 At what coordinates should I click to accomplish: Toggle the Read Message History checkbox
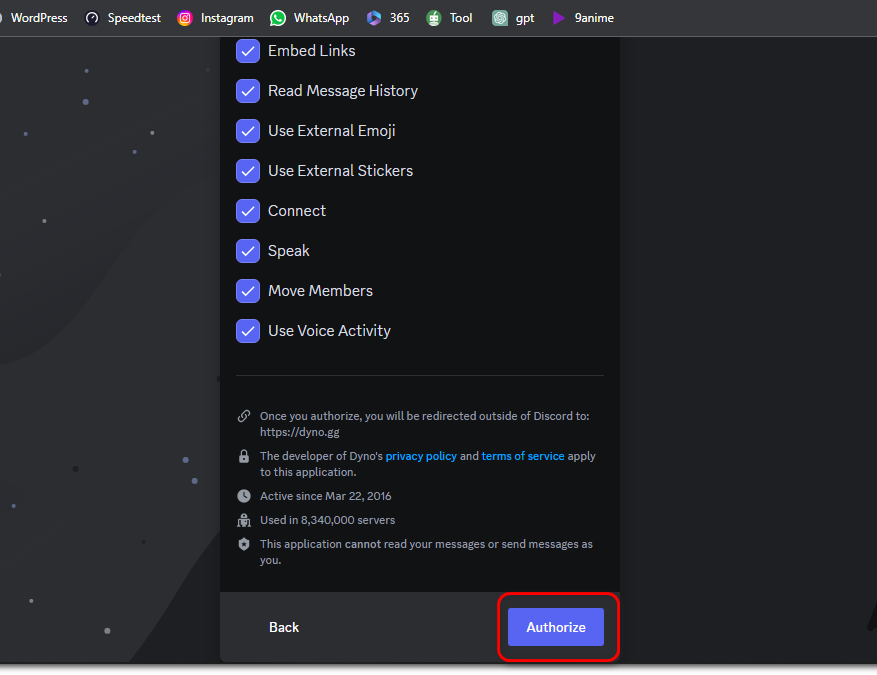pos(248,91)
